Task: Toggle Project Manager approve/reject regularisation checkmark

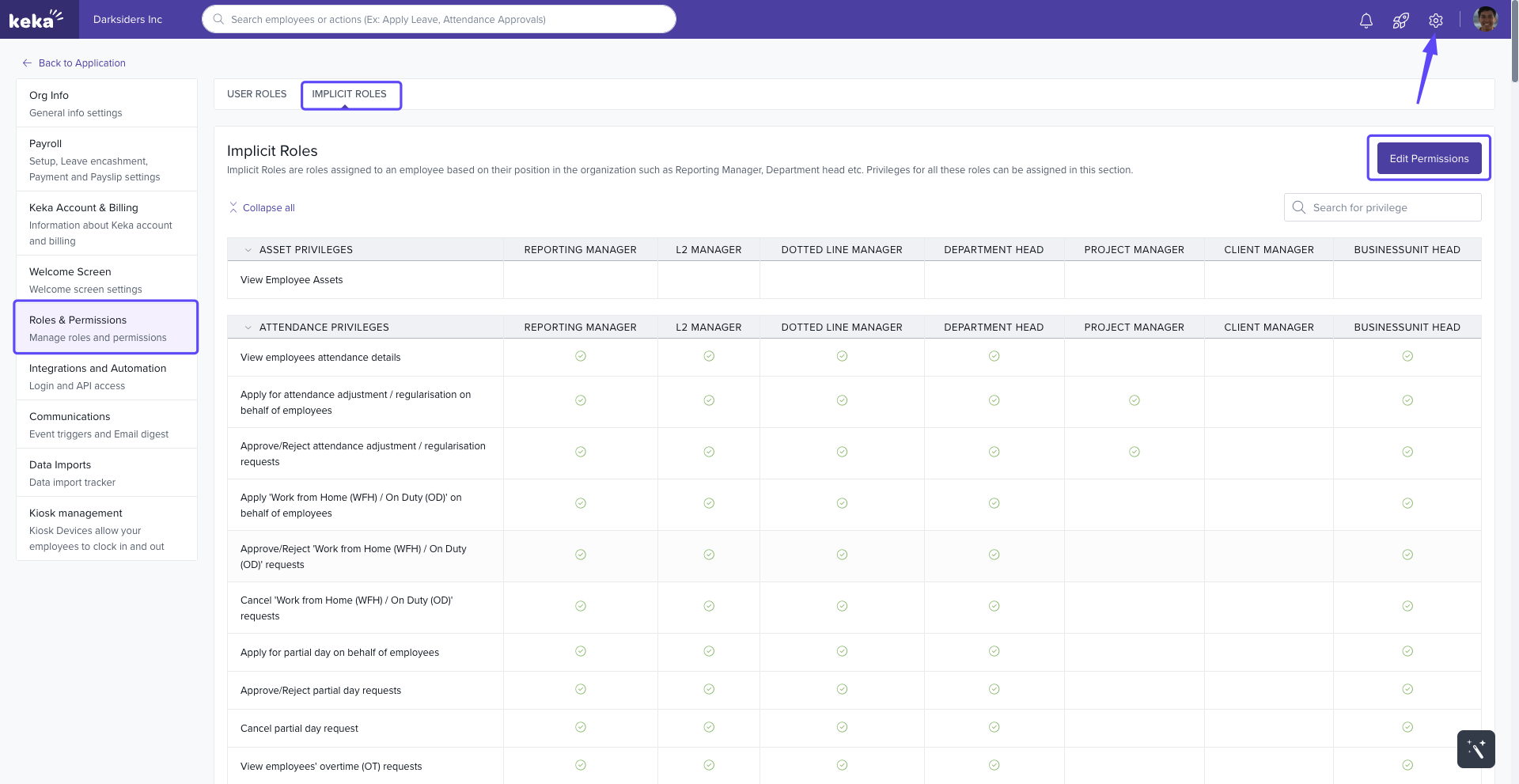Action: [x=1134, y=452]
